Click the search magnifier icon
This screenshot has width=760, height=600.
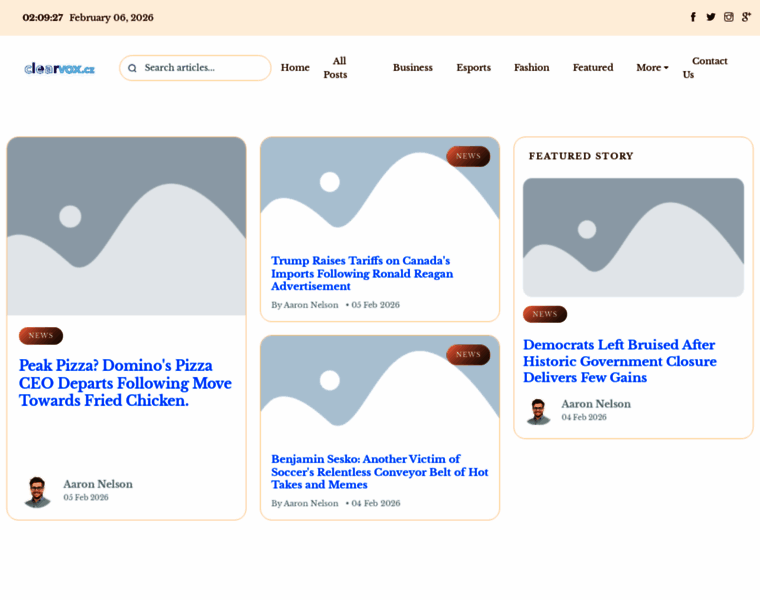point(132,68)
